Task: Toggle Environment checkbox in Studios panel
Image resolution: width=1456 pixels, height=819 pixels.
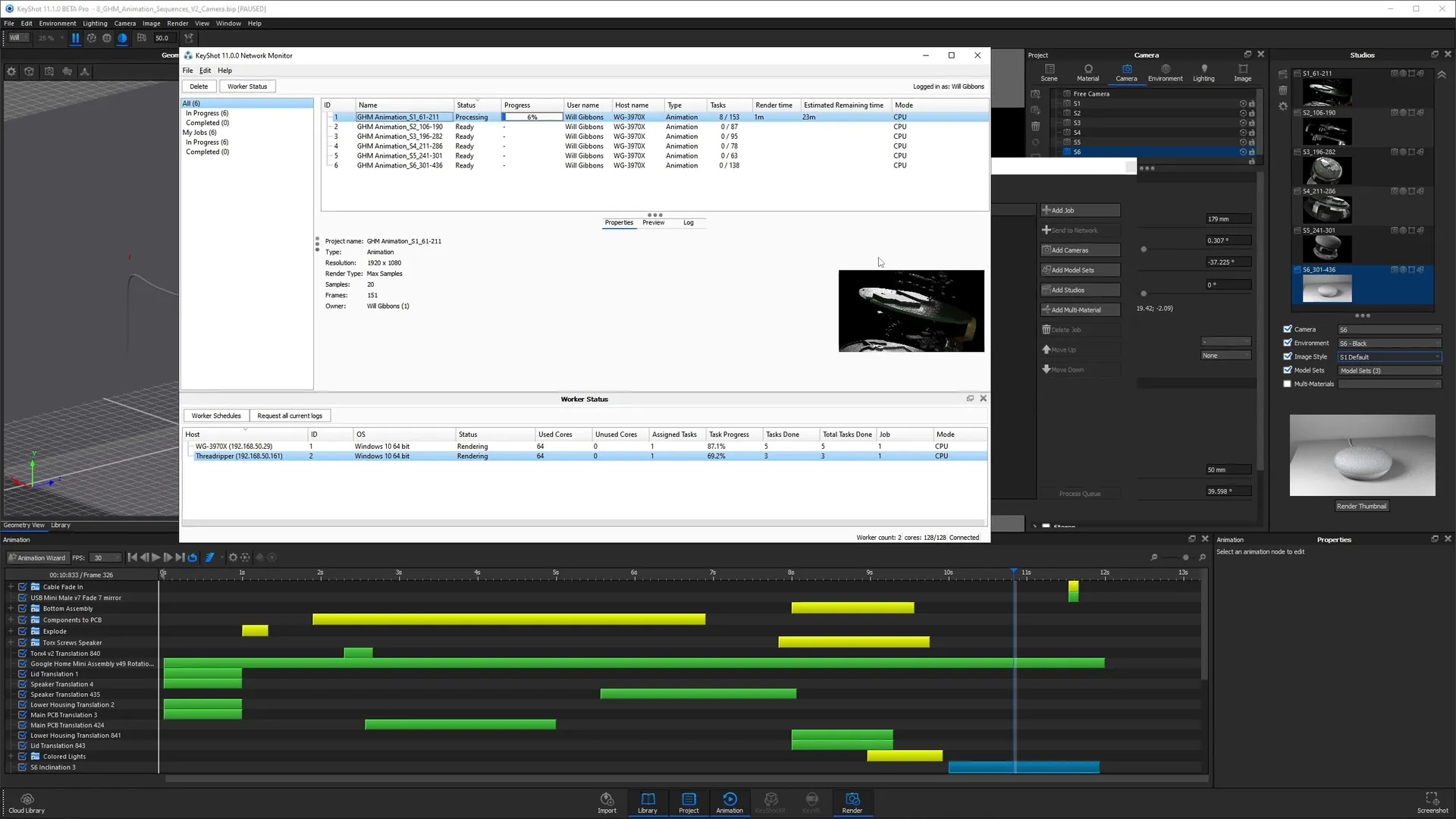Action: point(1288,343)
